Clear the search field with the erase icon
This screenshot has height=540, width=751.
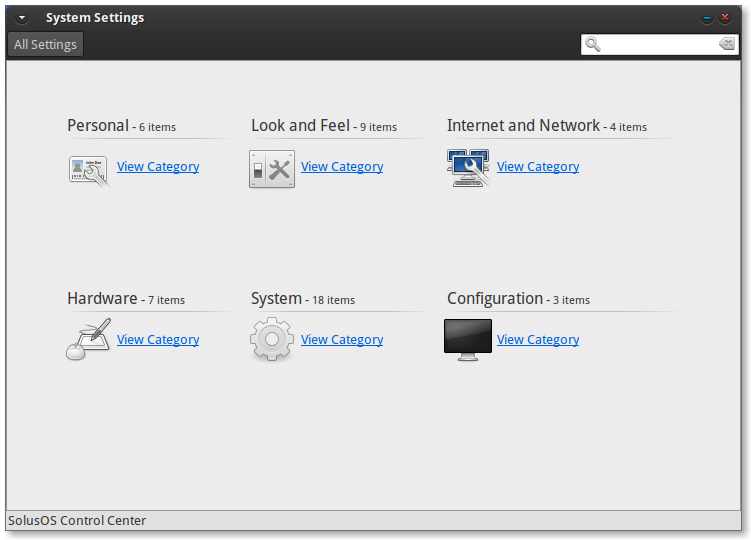click(727, 44)
